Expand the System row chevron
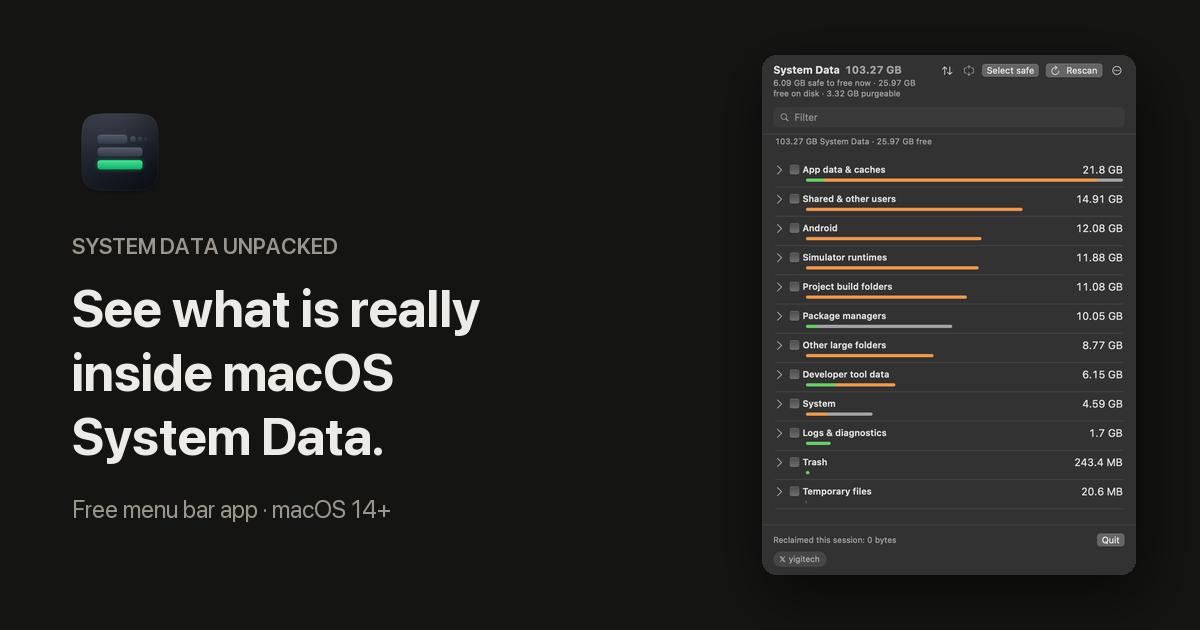The image size is (1200, 630). pyautogui.click(x=779, y=404)
